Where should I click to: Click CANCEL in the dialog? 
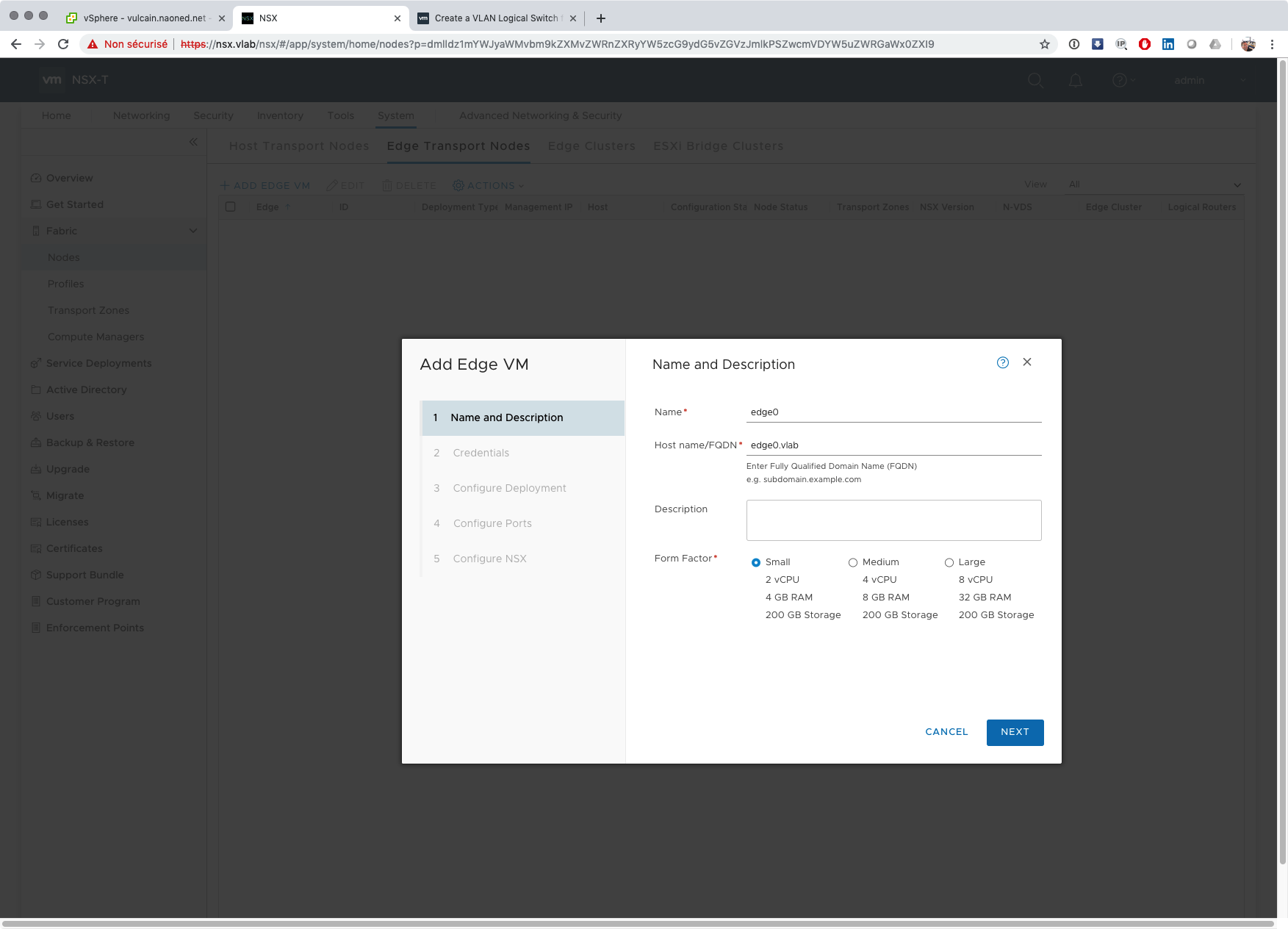[946, 732]
